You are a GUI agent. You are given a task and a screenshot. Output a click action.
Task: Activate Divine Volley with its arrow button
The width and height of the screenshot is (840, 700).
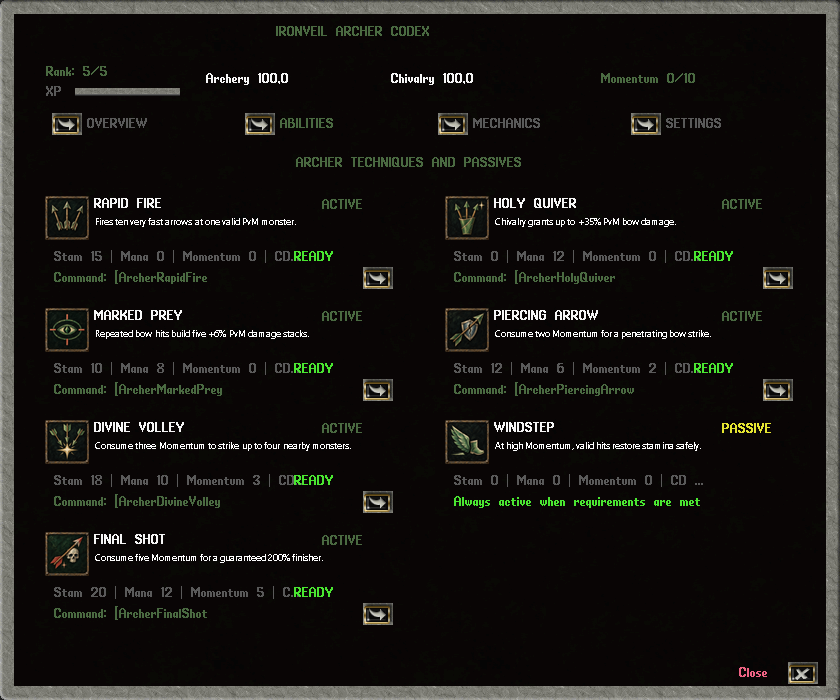tap(378, 502)
